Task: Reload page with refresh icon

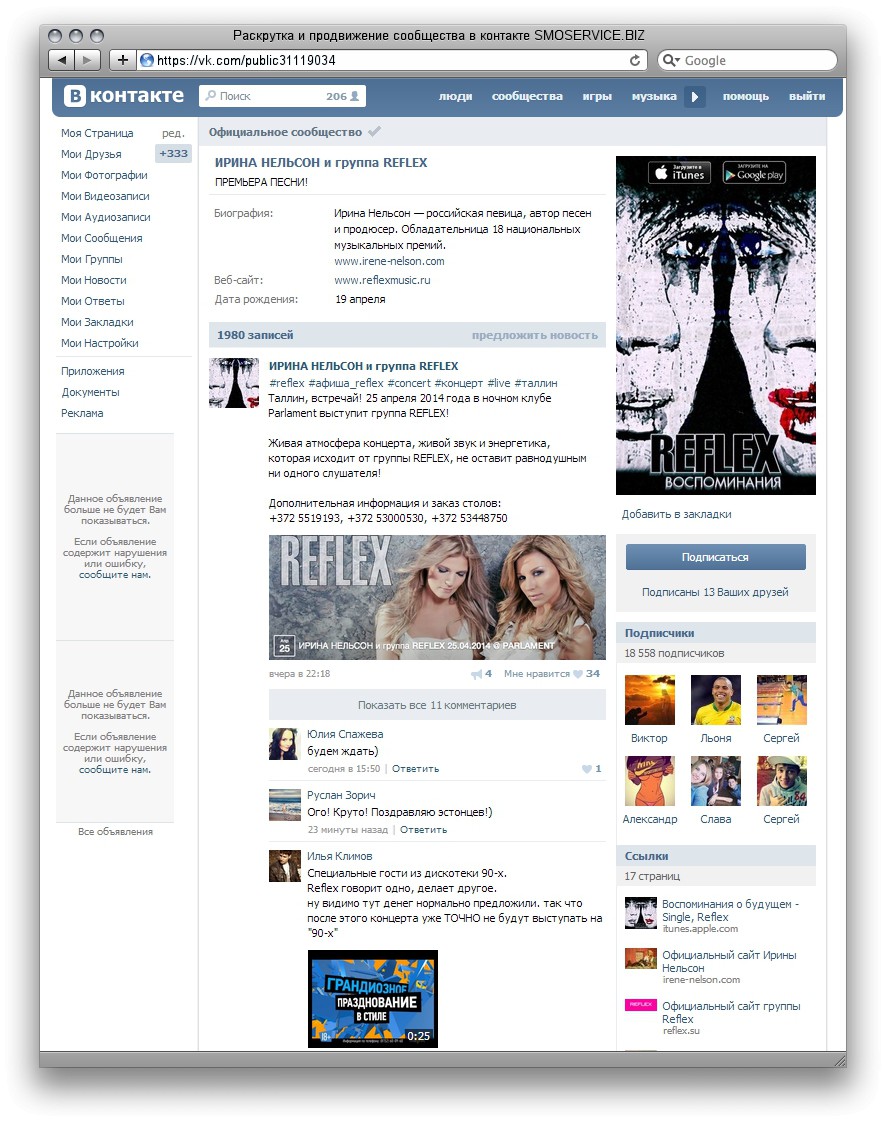Action: coord(634,60)
